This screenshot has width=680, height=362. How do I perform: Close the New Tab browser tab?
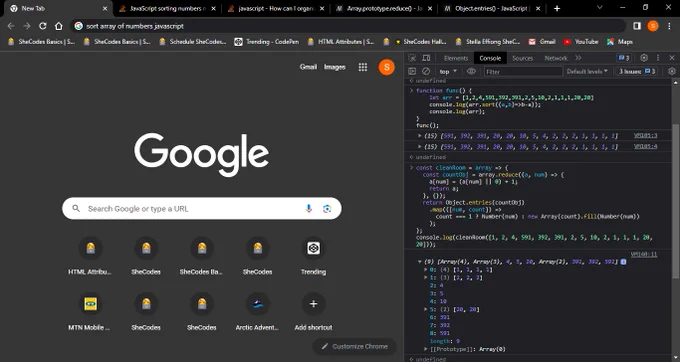[105, 9]
